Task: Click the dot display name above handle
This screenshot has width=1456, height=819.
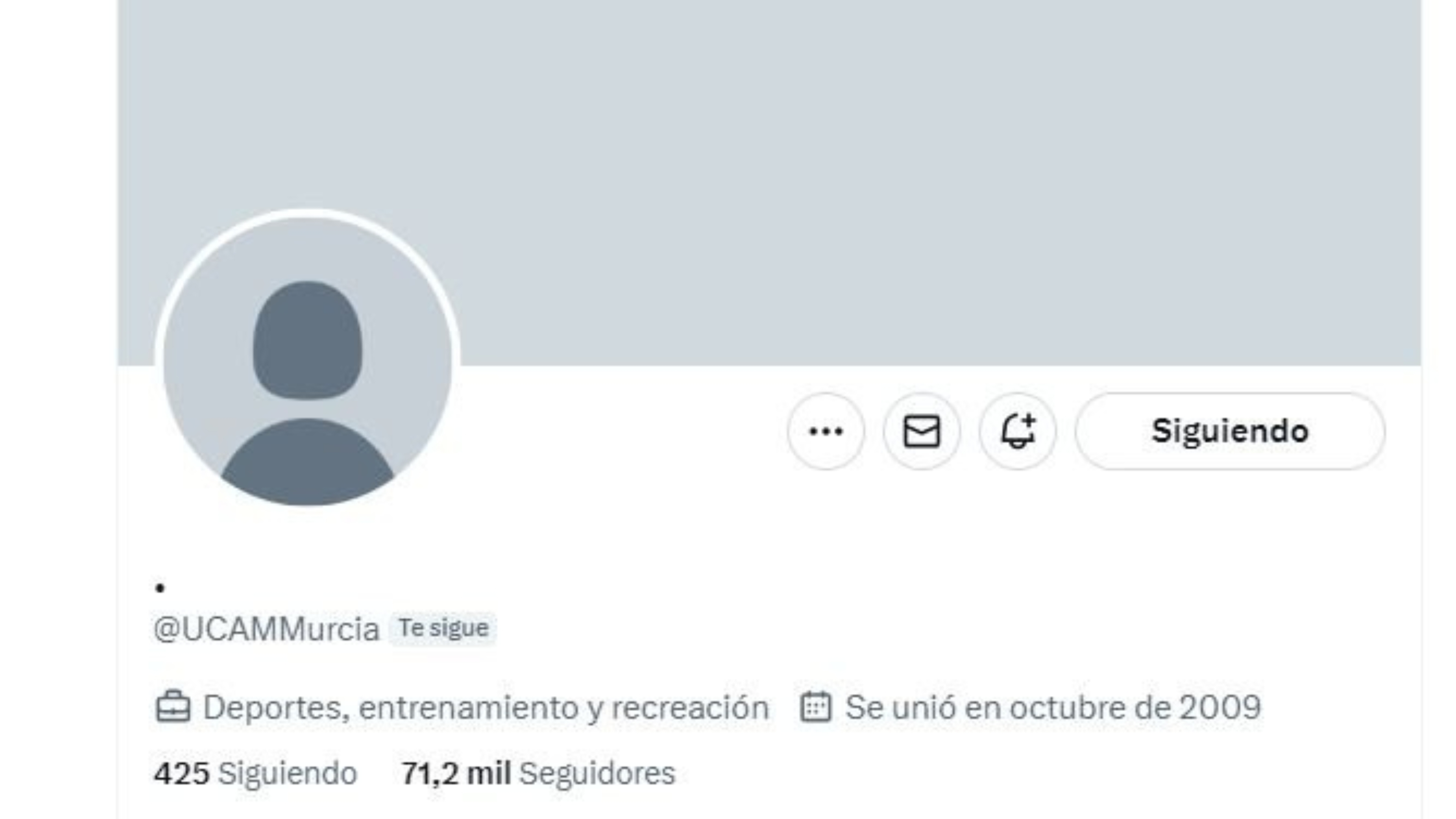Action: [160, 588]
